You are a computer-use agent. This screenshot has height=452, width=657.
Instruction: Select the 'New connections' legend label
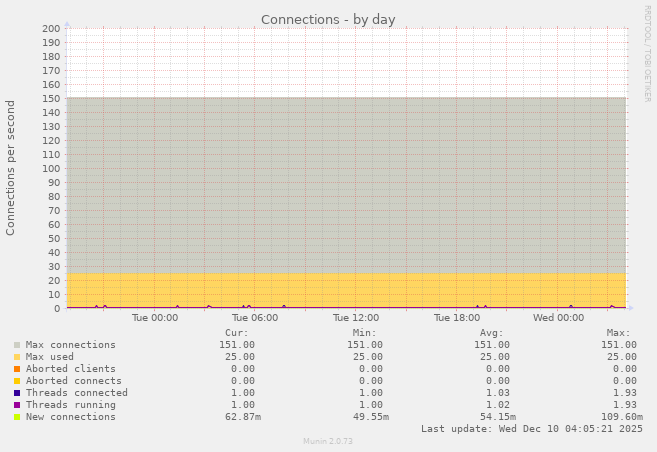tap(70, 417)
